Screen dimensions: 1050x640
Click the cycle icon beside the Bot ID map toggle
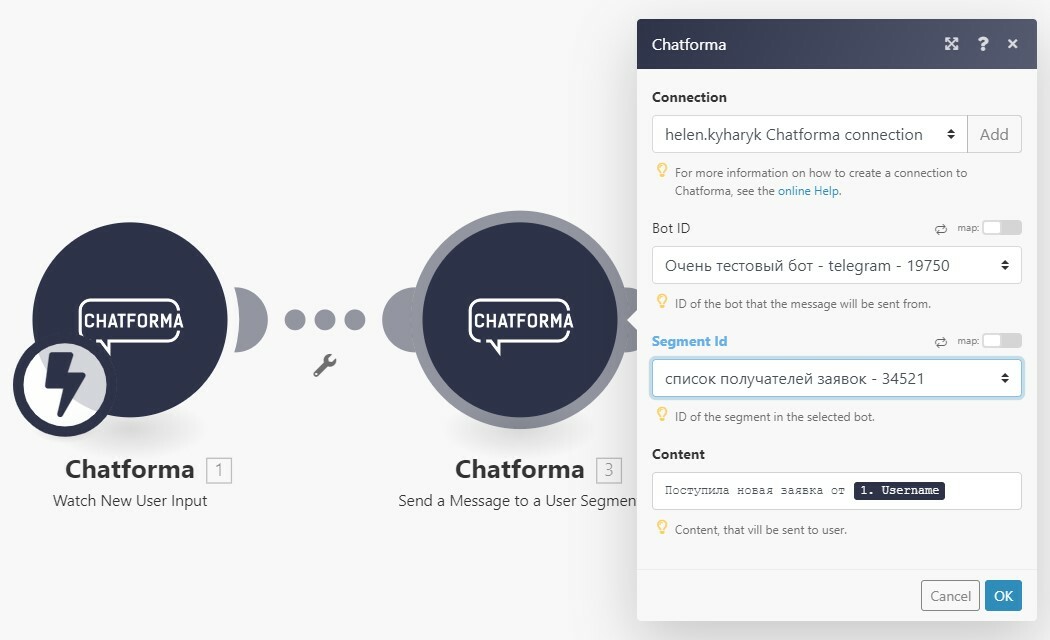(940, 228)
